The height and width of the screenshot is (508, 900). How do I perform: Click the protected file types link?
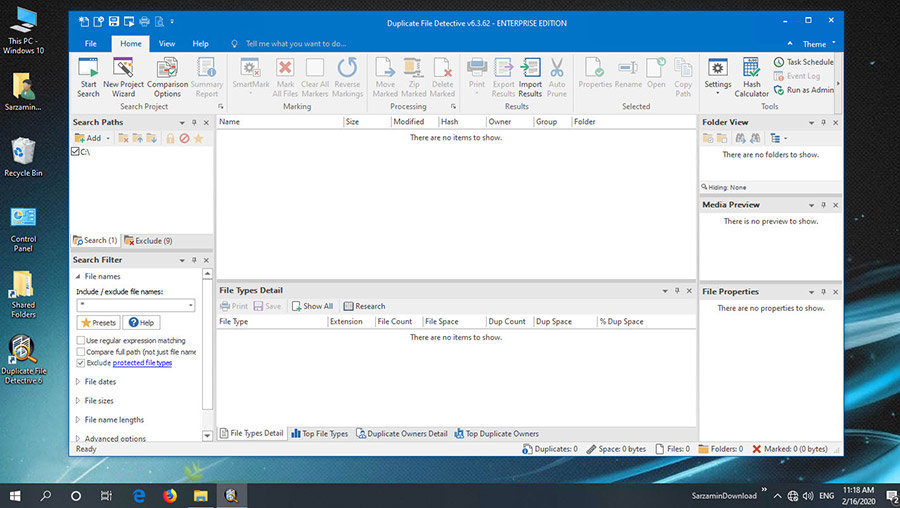pyautogui.click(x=142, y=363)
